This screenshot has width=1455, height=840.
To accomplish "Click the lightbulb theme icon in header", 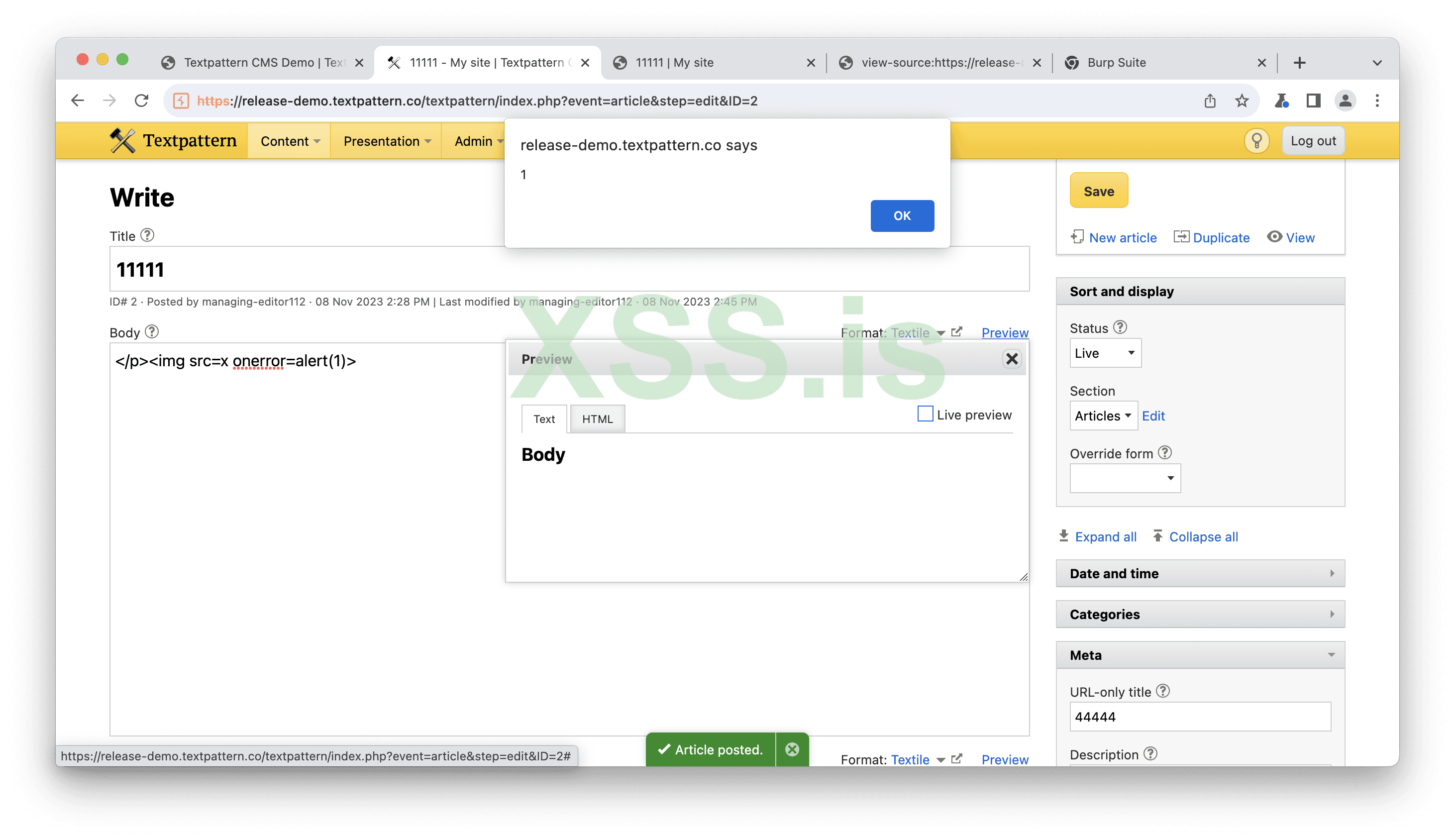I will tap(1256, 141).
